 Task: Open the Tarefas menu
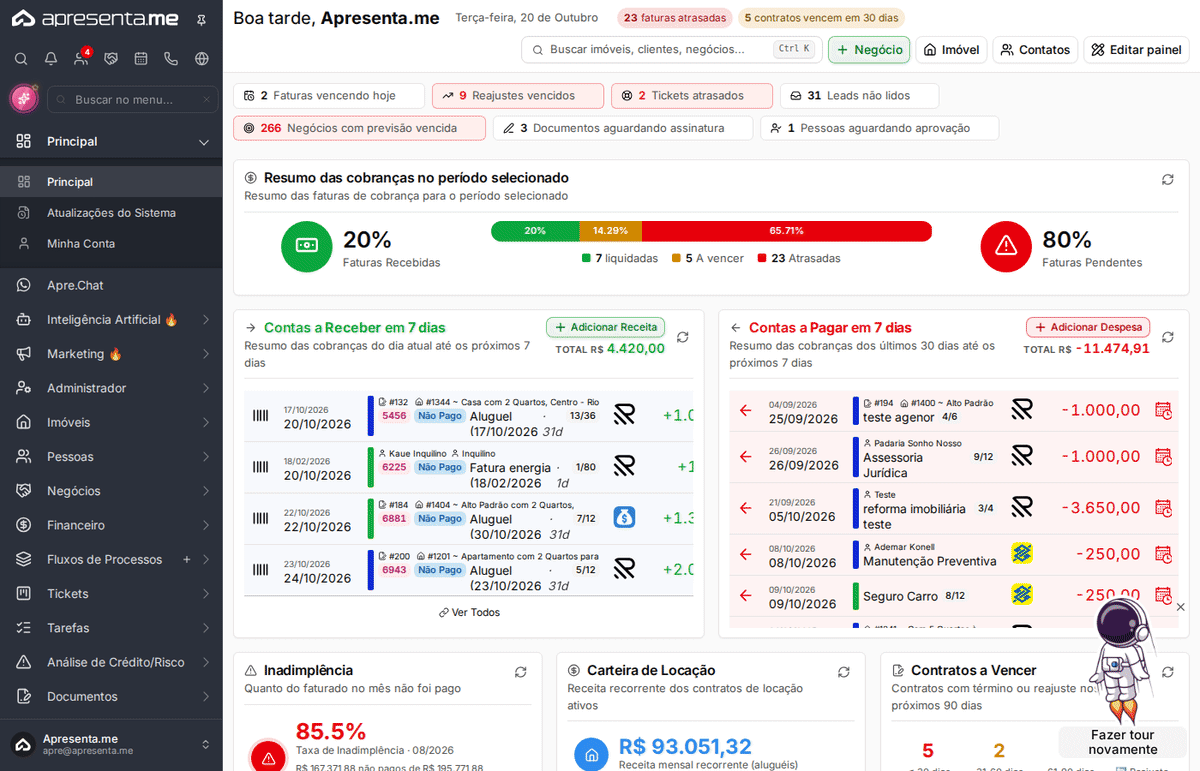click(x=111, y=628)
